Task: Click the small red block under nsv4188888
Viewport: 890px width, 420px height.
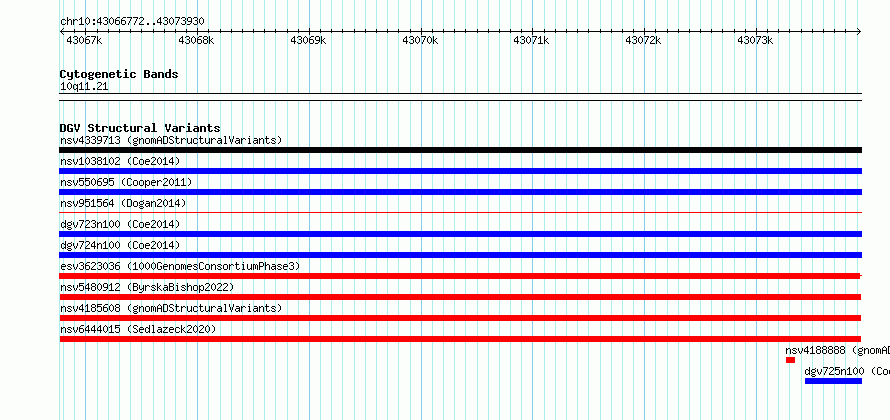Action: (x=790, y=360)
